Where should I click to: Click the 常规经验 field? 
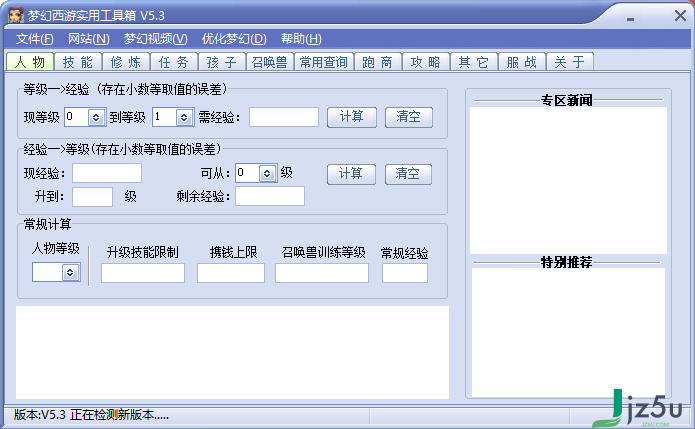[405, 273]
